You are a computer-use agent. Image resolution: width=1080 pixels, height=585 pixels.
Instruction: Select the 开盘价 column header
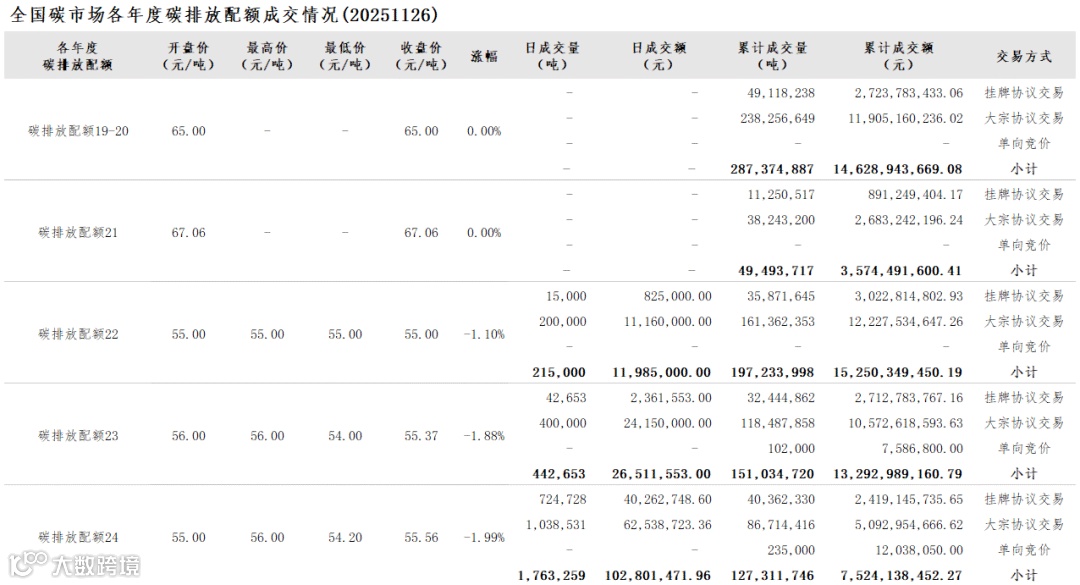pyautogui.click(x=188, y=56)
